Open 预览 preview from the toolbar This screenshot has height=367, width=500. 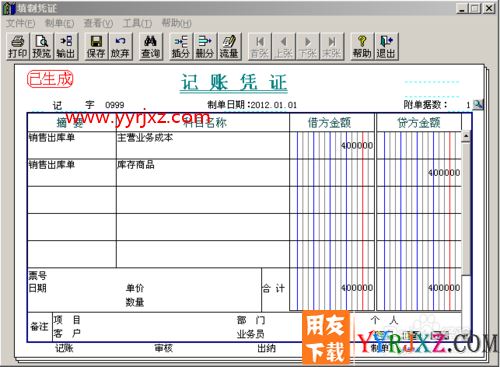click(x=42, y=46)
